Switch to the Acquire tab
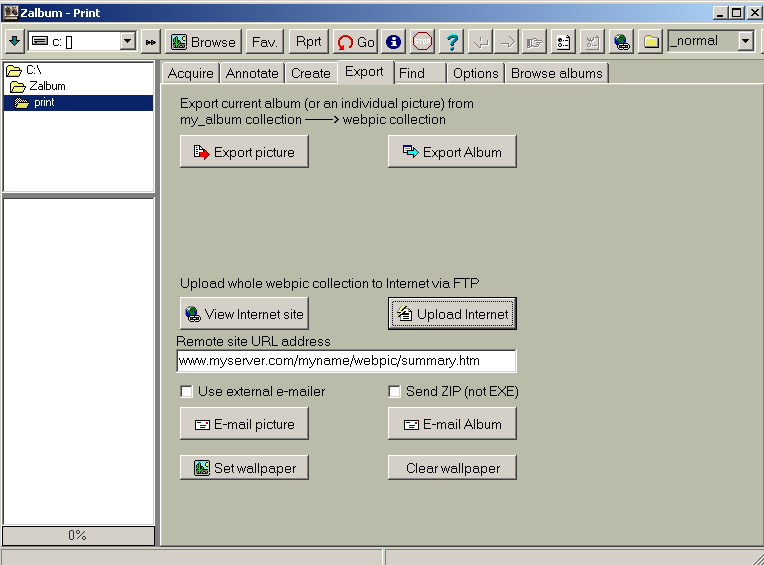764x565 pixels. pos(191,73)
